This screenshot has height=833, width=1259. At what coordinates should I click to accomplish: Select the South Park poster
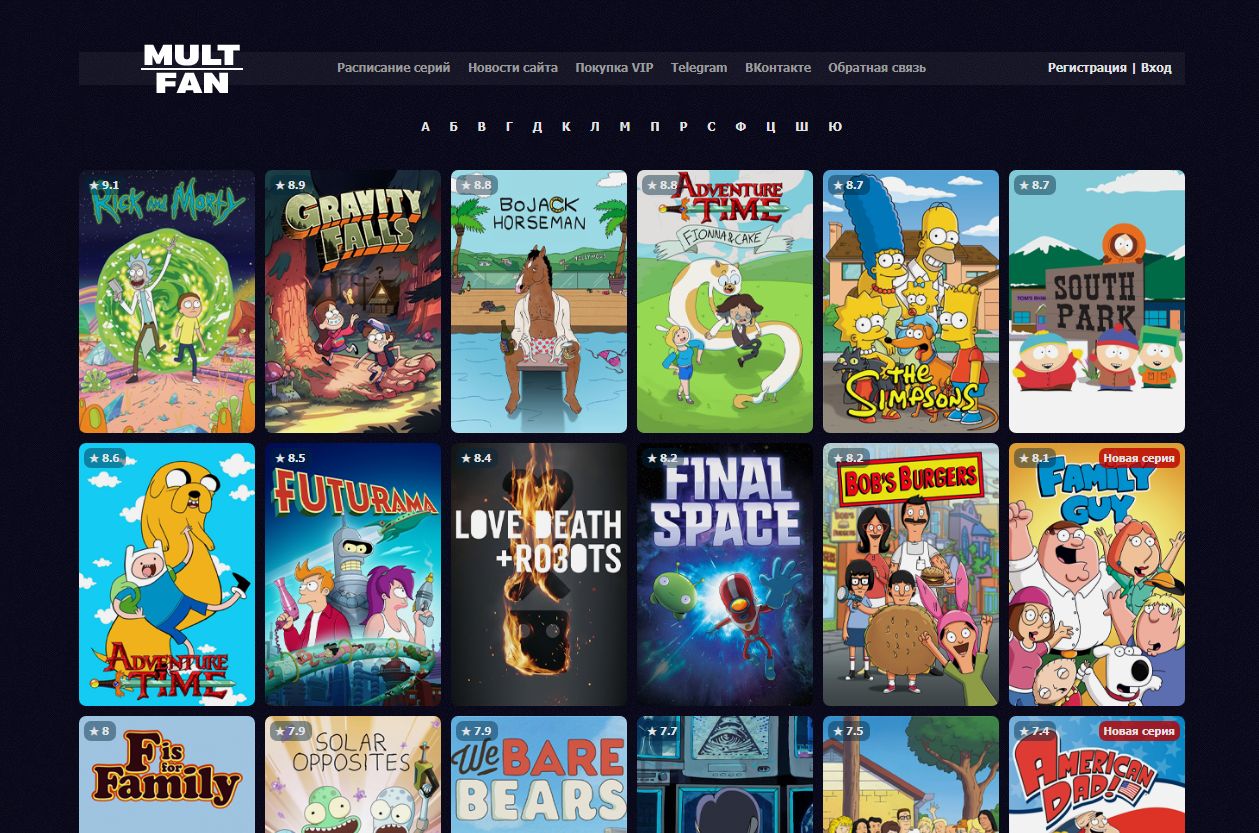coord(1097,301)
